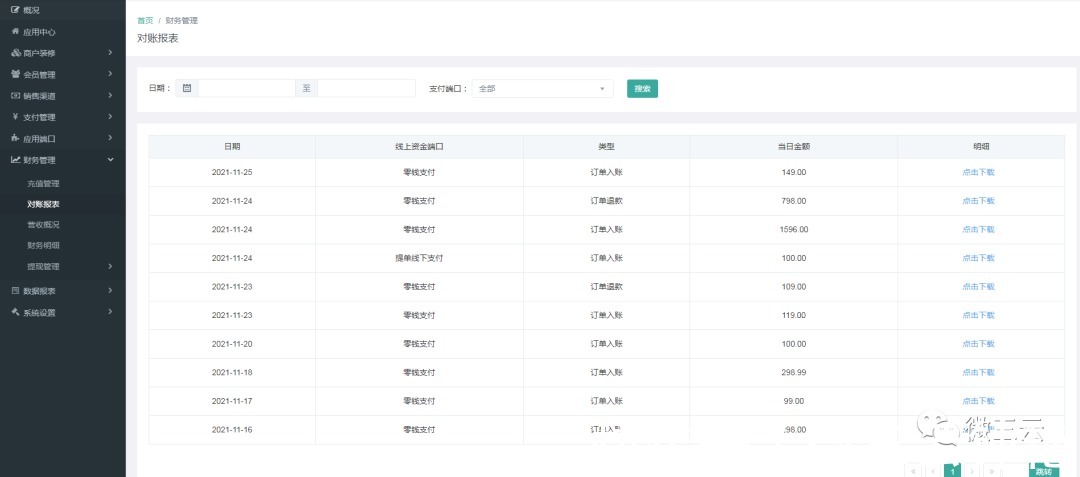
Task: Click the start date input field
Action: click(x=247, y=88)
